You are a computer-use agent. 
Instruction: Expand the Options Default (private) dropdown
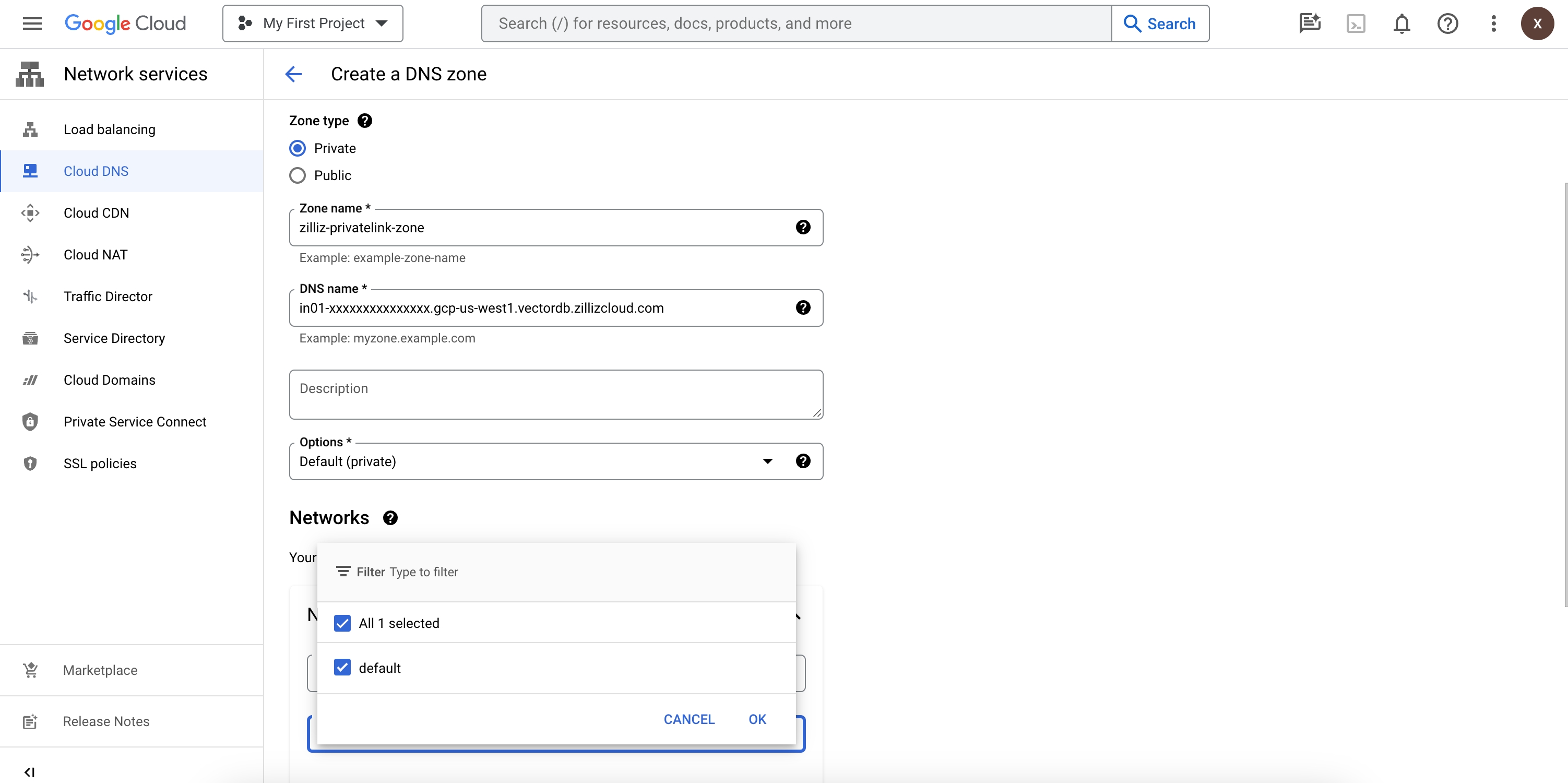[767, 461]
